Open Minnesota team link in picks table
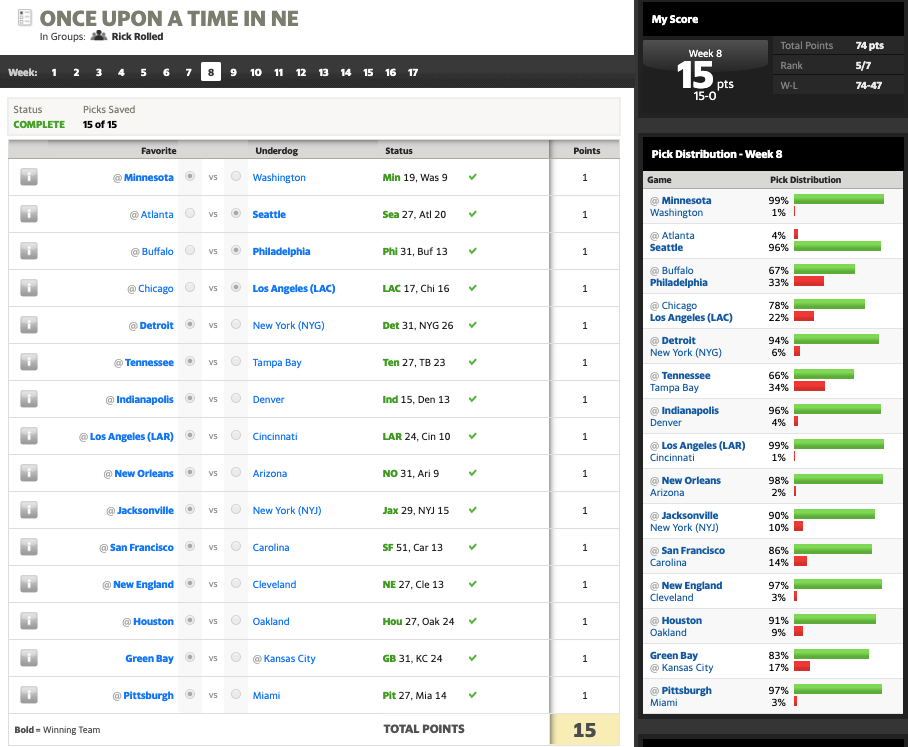 [149, 177]
